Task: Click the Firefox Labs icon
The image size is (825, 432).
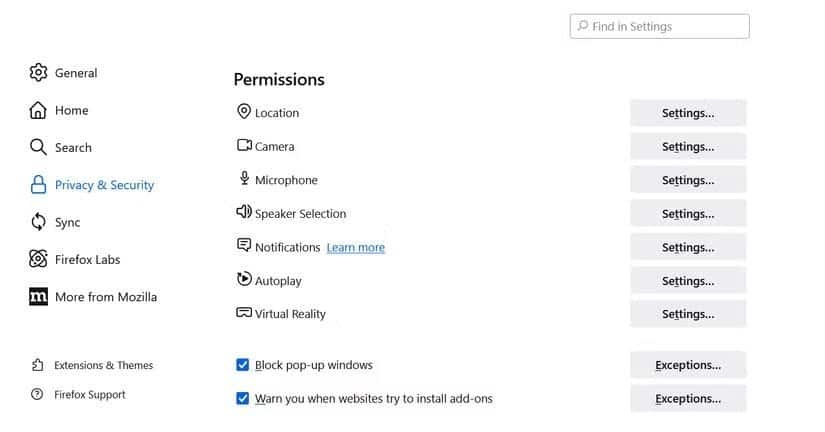Action: point(38,259)
